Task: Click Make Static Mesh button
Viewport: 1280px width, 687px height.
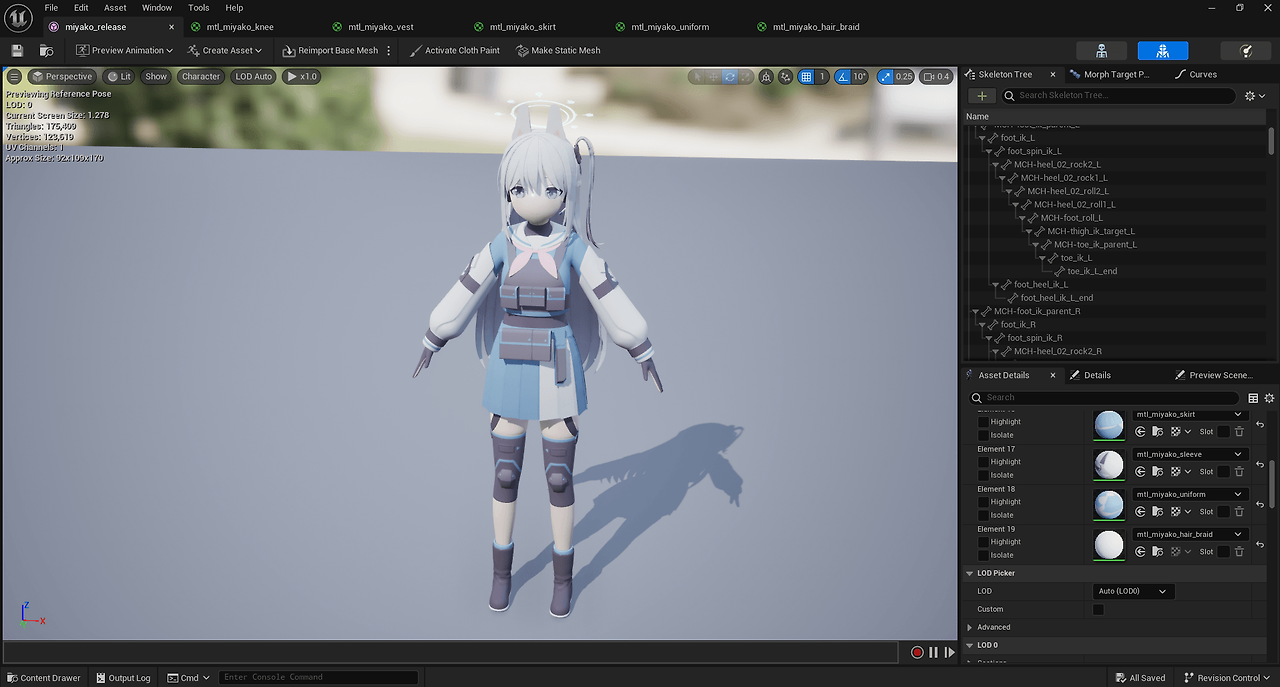Action: (558, 50)
